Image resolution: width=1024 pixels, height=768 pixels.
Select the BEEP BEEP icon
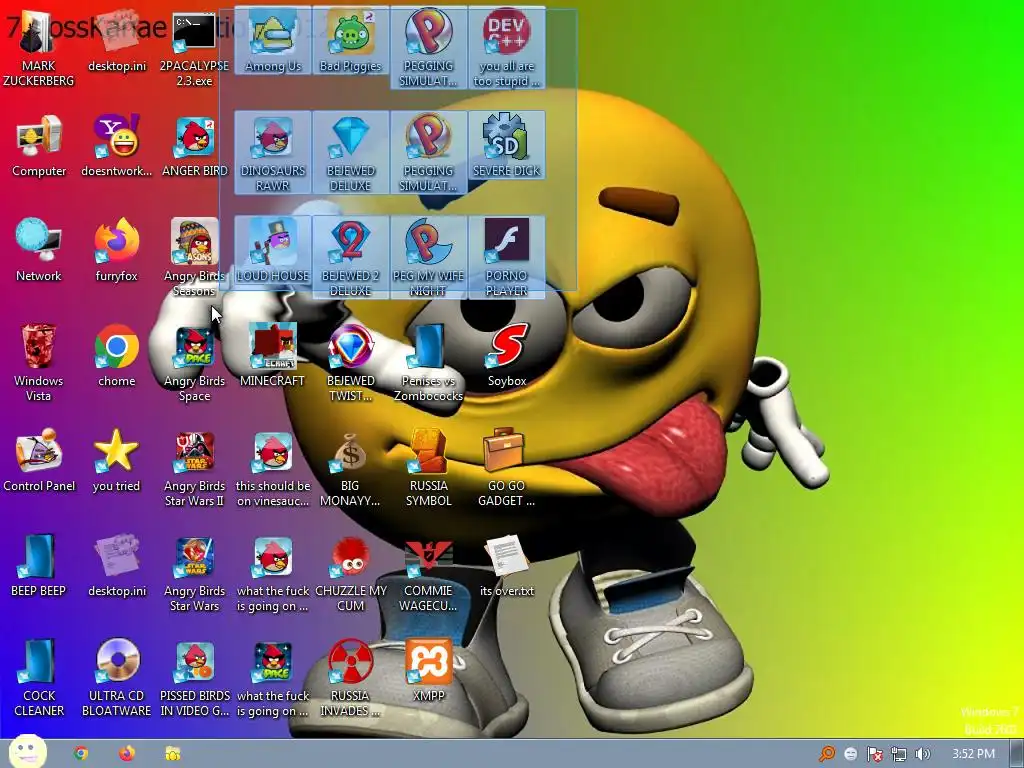click(39, 566)
